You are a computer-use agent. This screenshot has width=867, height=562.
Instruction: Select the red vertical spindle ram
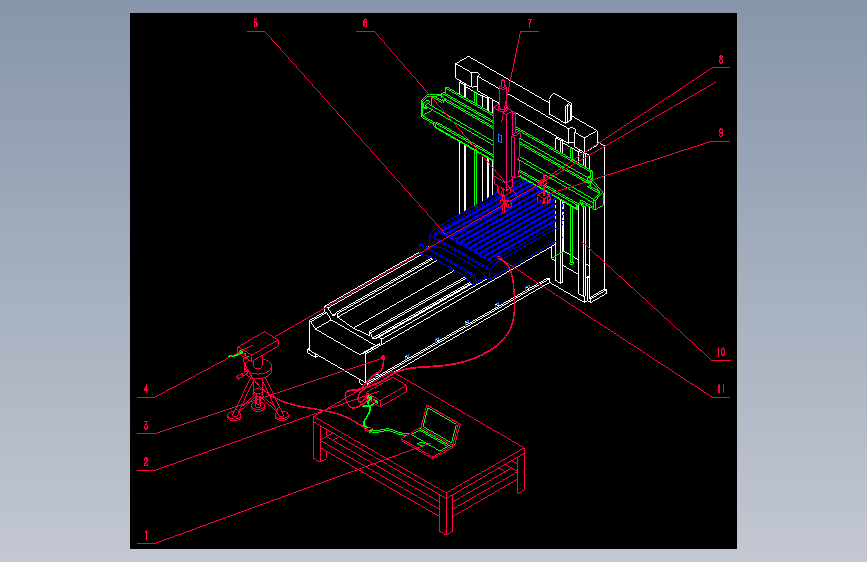505,138
